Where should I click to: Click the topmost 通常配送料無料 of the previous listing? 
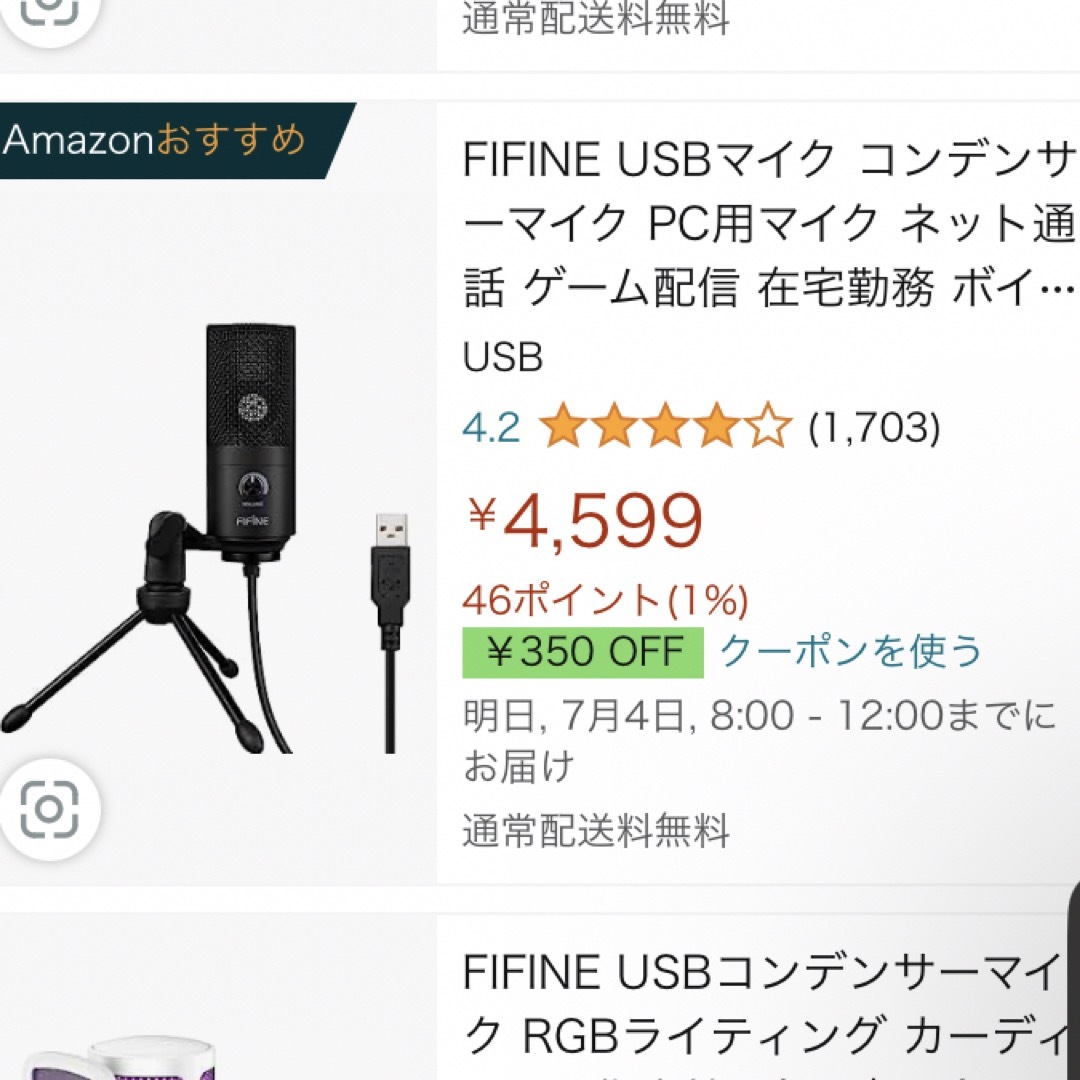(x=596, y=18)
